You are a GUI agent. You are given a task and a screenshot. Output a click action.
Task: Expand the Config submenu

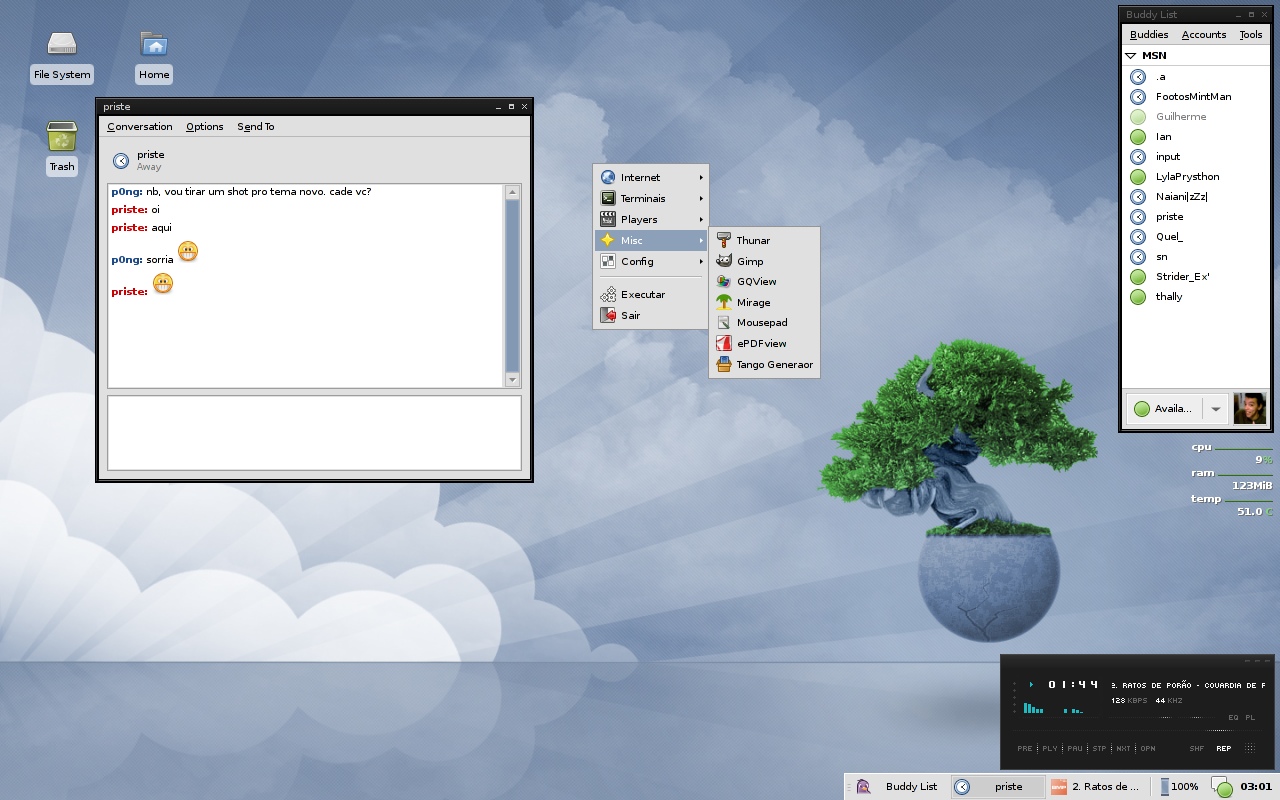(651, 261)
